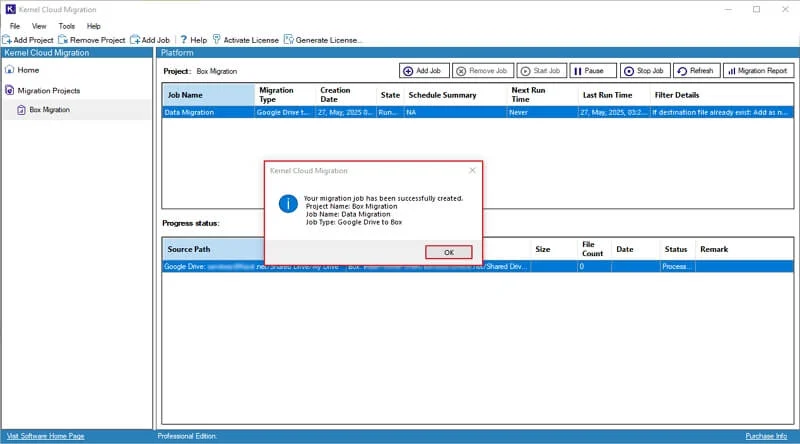Click the File Count column header
This screenshot has height=444, width=800.
[x=592, y=249]
